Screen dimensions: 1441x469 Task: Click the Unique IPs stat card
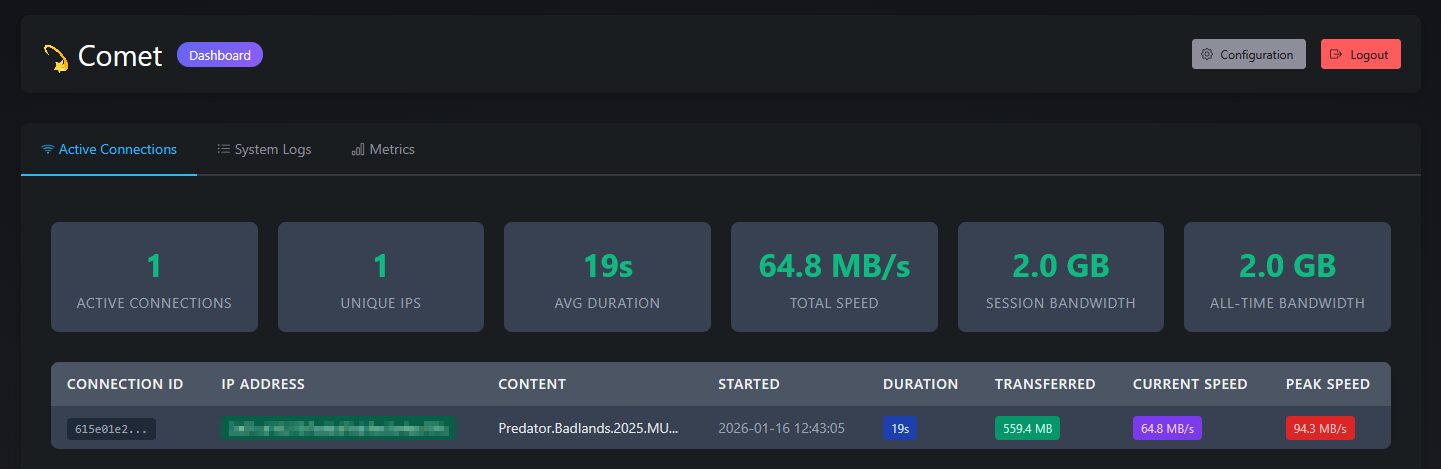pos(380,277)
